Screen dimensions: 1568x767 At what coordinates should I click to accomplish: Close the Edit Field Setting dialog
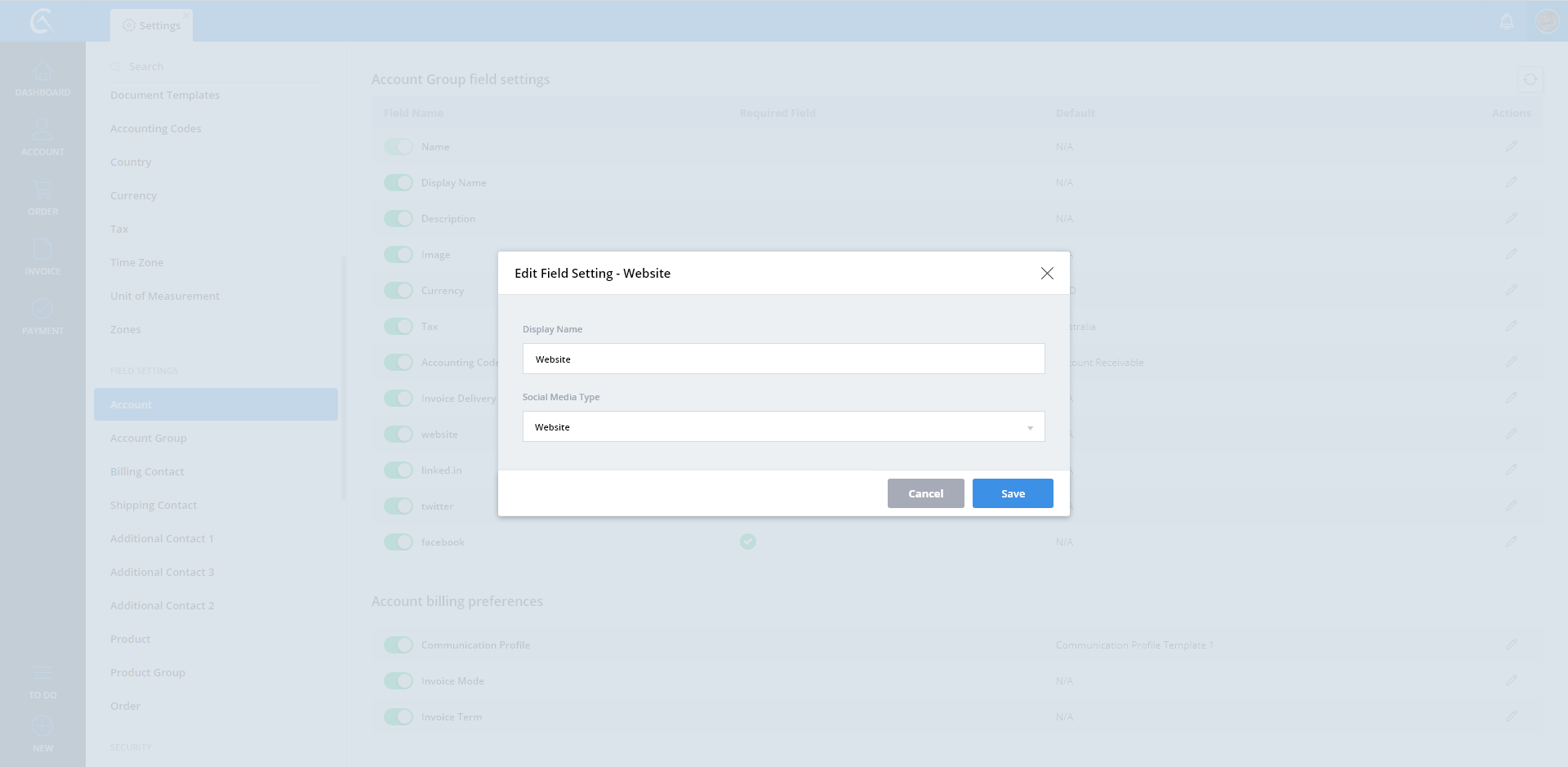pos(1046,274)
